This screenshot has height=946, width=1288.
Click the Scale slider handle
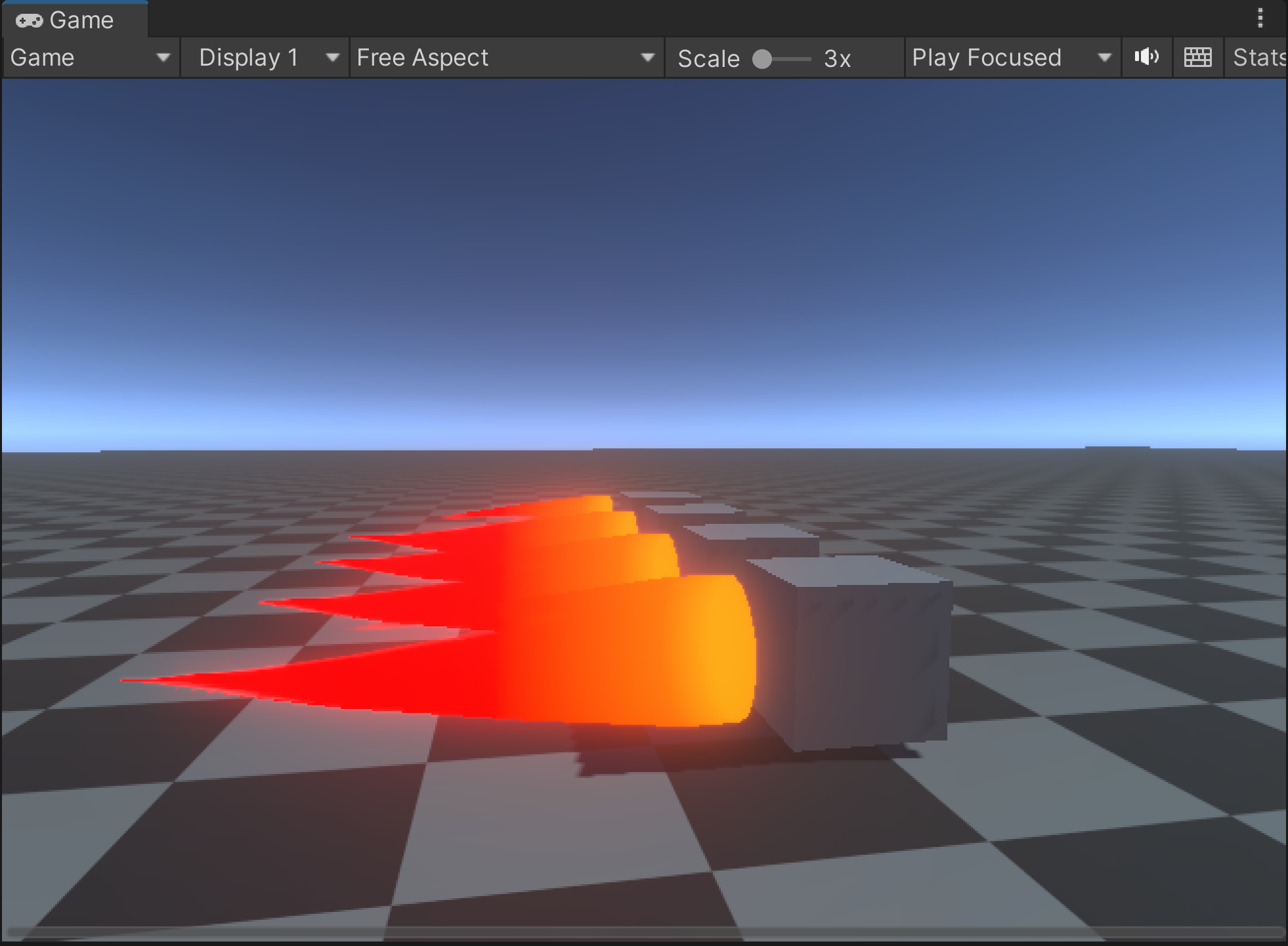tap(762, 59)
